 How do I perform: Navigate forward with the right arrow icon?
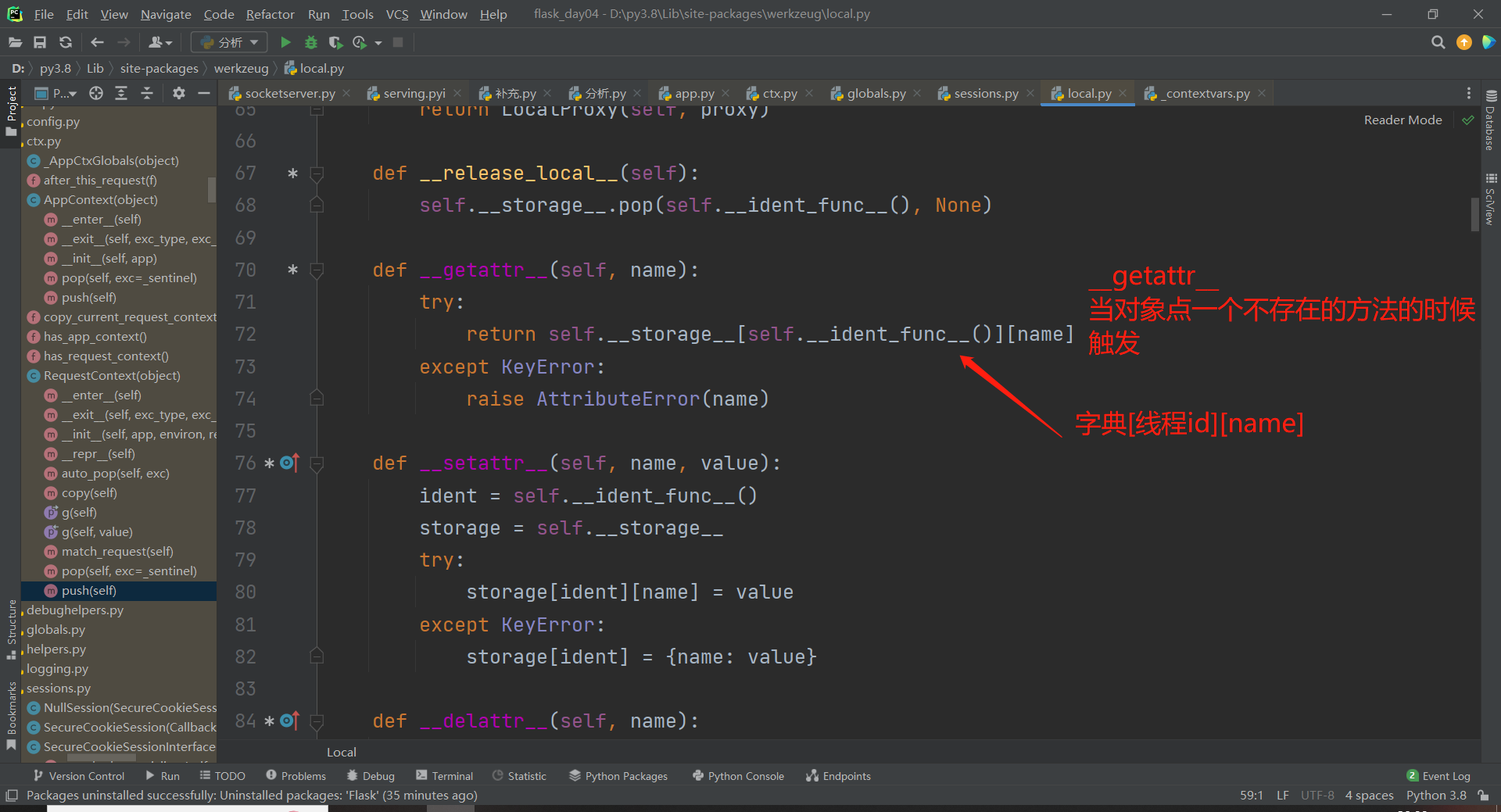coord(124,42)
